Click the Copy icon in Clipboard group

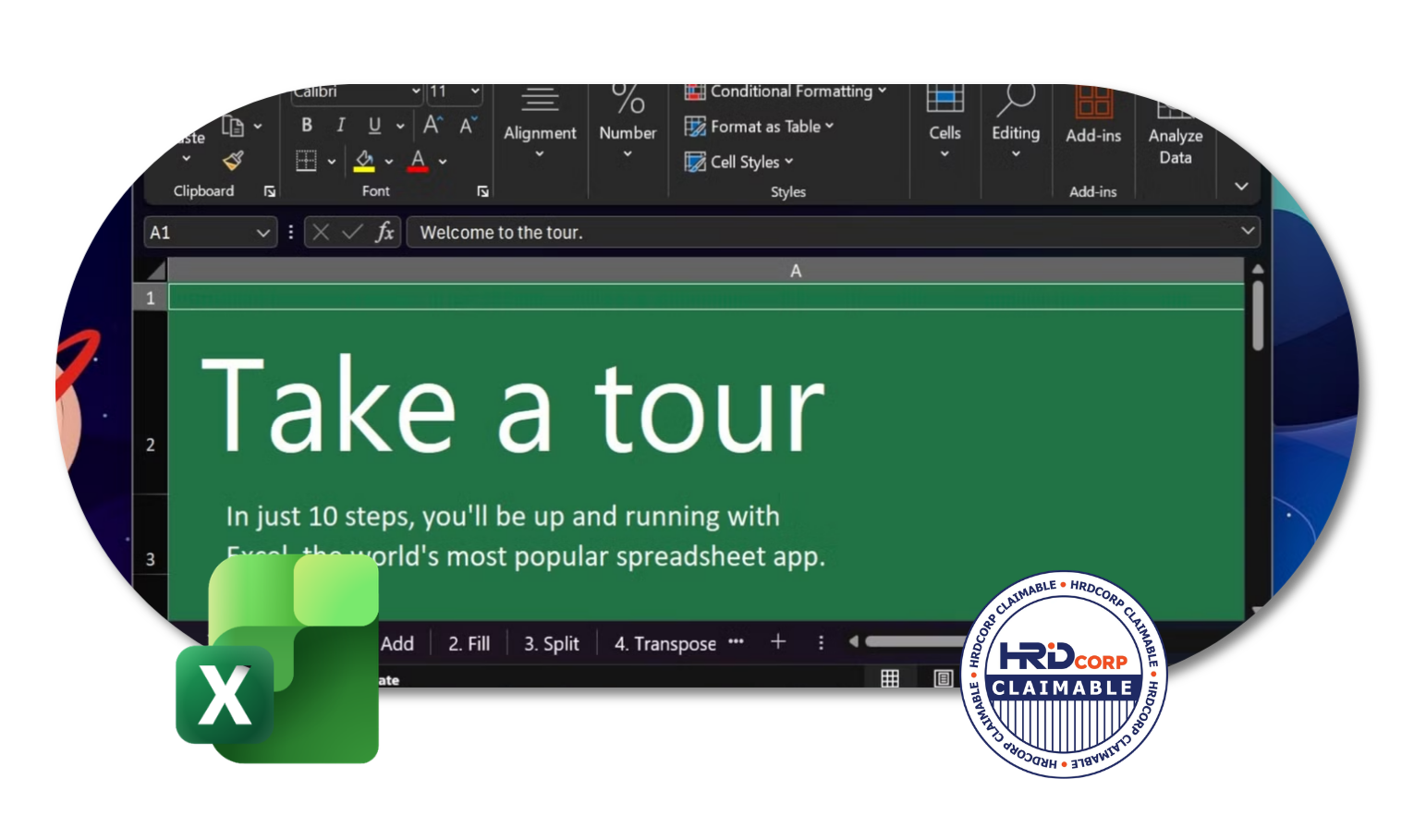[233, 126]
